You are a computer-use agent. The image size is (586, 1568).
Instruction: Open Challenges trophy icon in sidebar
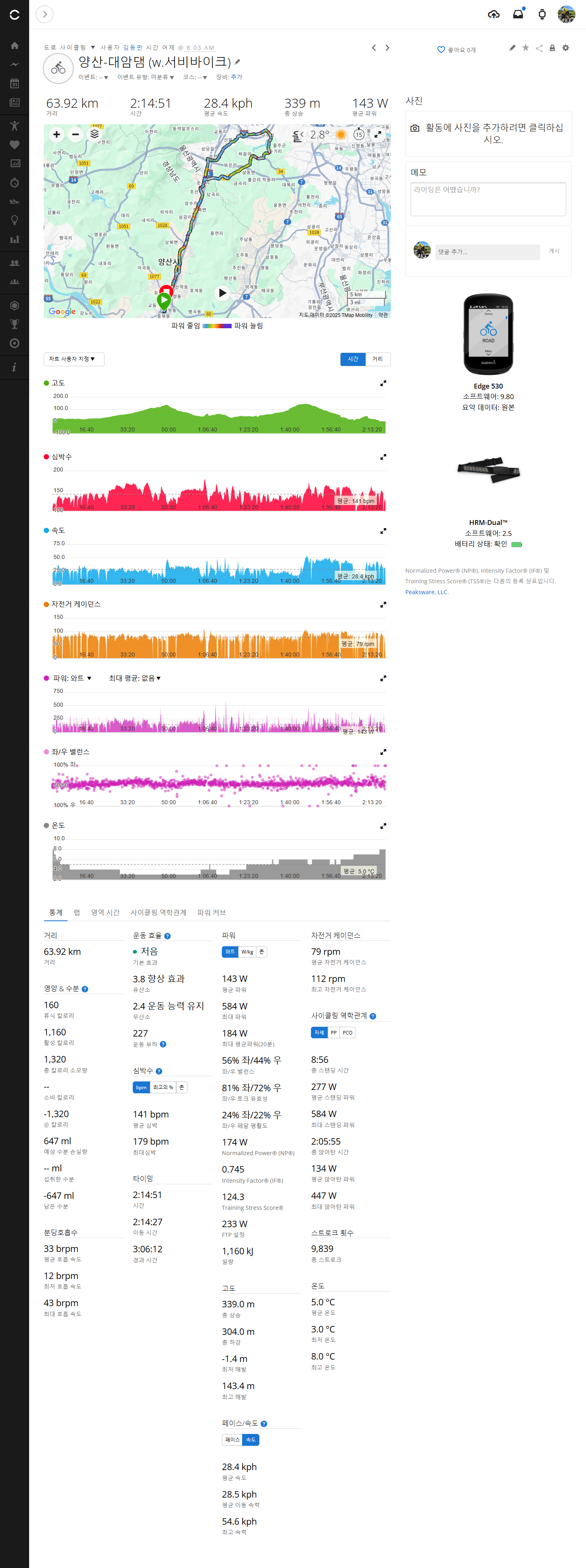tap(15, 325)
